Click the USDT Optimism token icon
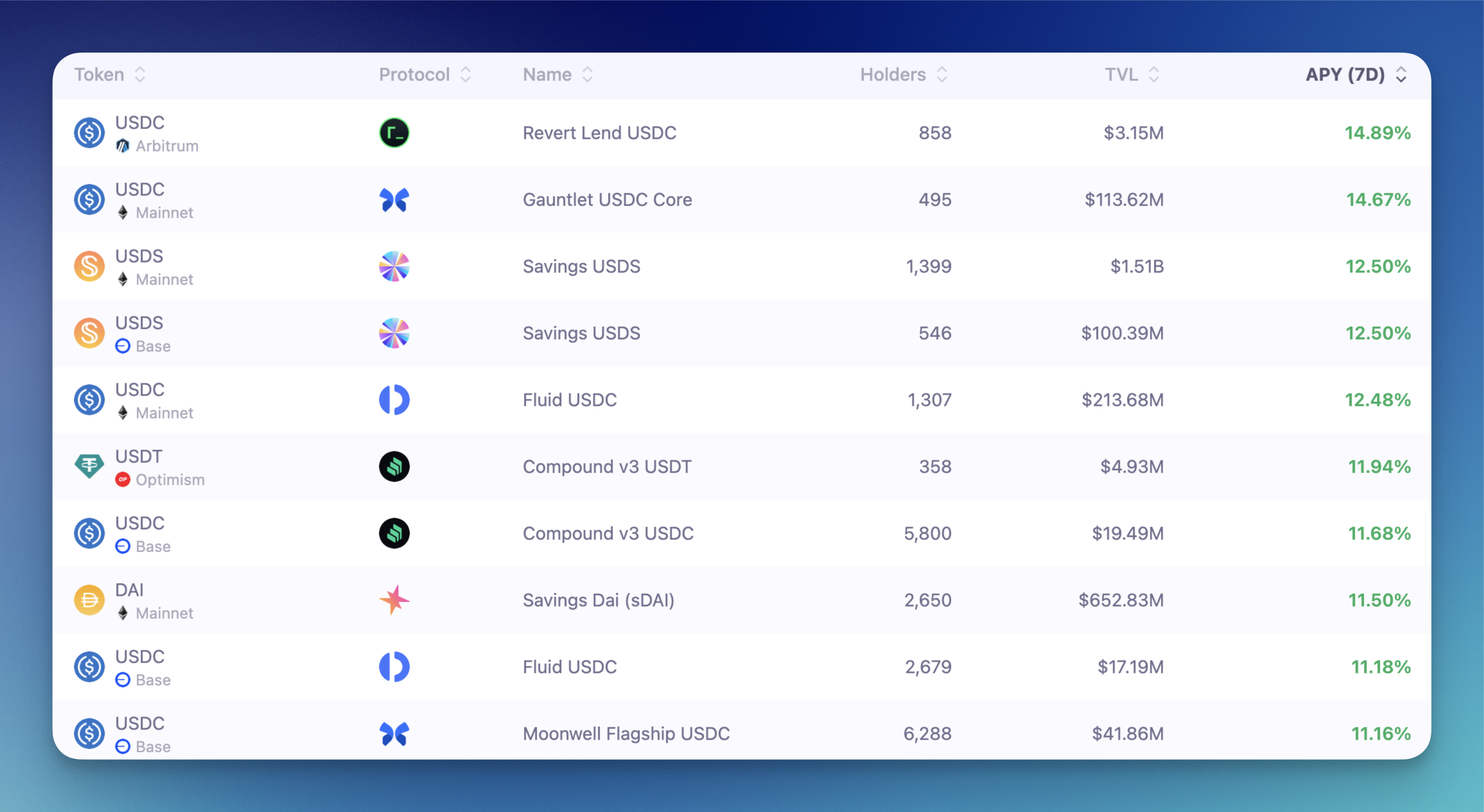1484x812 pixels. coord(89,467)
